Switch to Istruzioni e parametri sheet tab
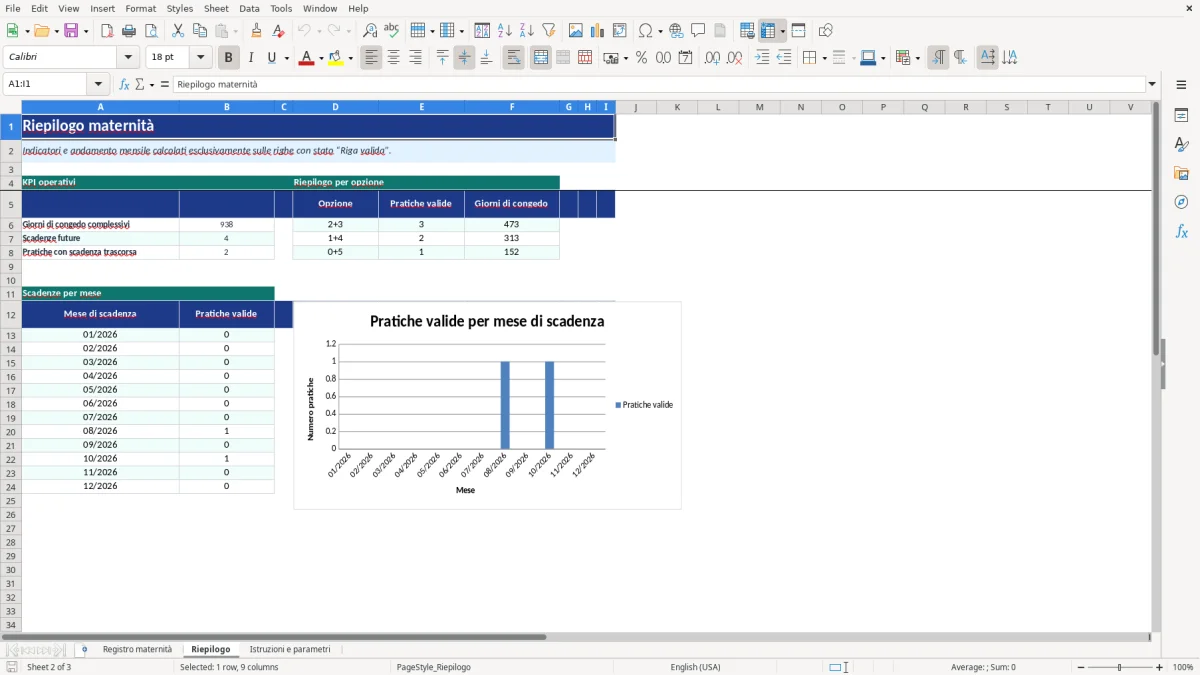Image resolution: width=1200 pixels, height=675 pixels. pyautogui.click(x=290, y=649)
